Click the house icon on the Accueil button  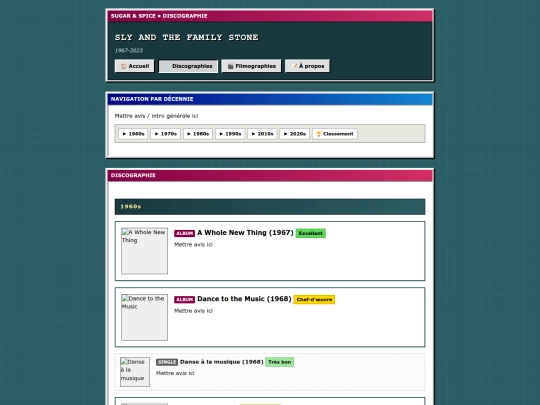(124, 66)
